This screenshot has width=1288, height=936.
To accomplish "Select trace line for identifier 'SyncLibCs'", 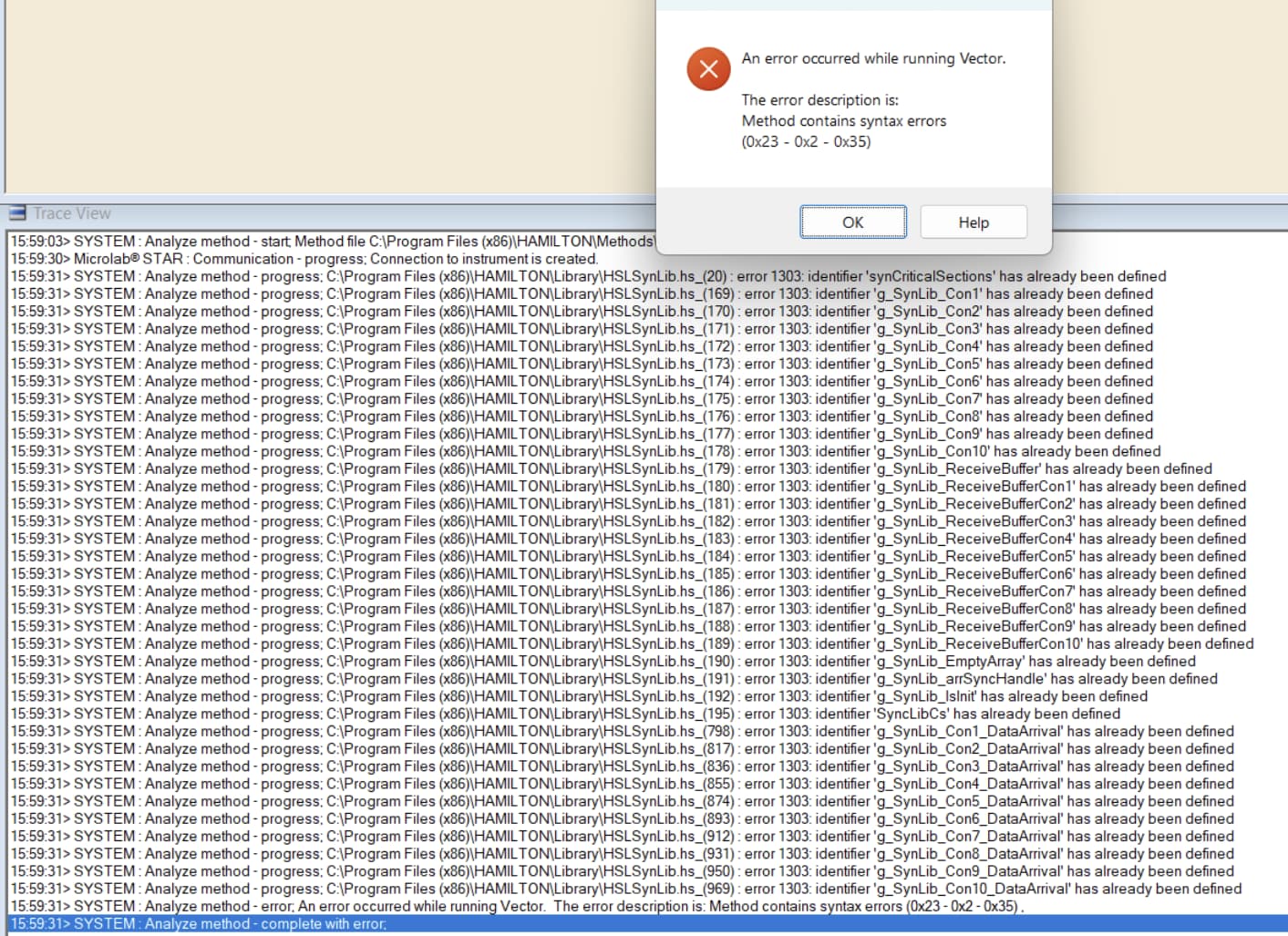I will pyautogui.click(x=565, y=714).
